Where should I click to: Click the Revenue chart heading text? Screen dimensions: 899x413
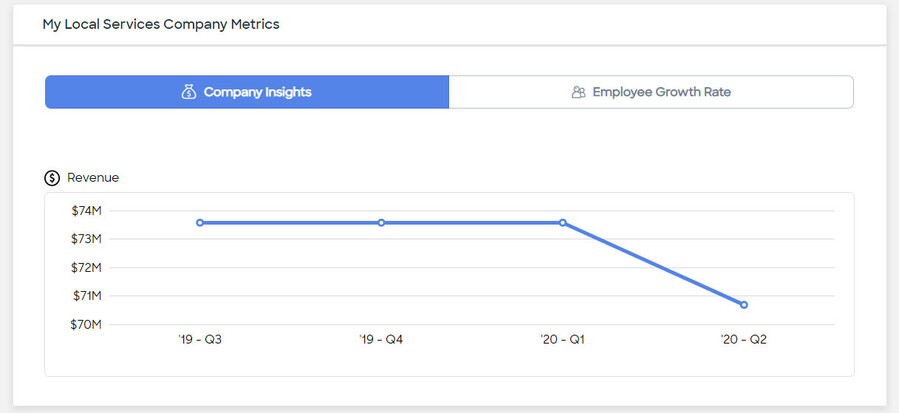[x=93, y=178]
